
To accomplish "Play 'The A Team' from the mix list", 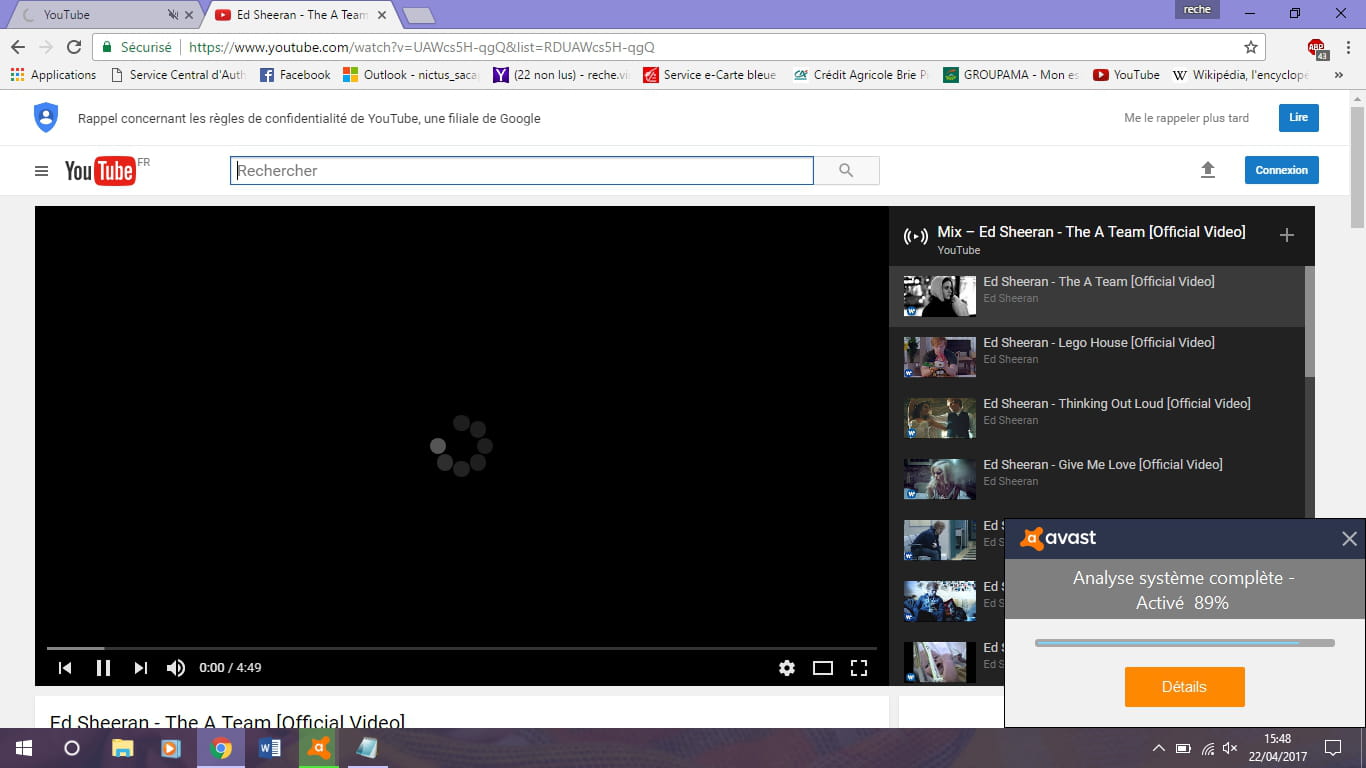I will point(1097,296).
